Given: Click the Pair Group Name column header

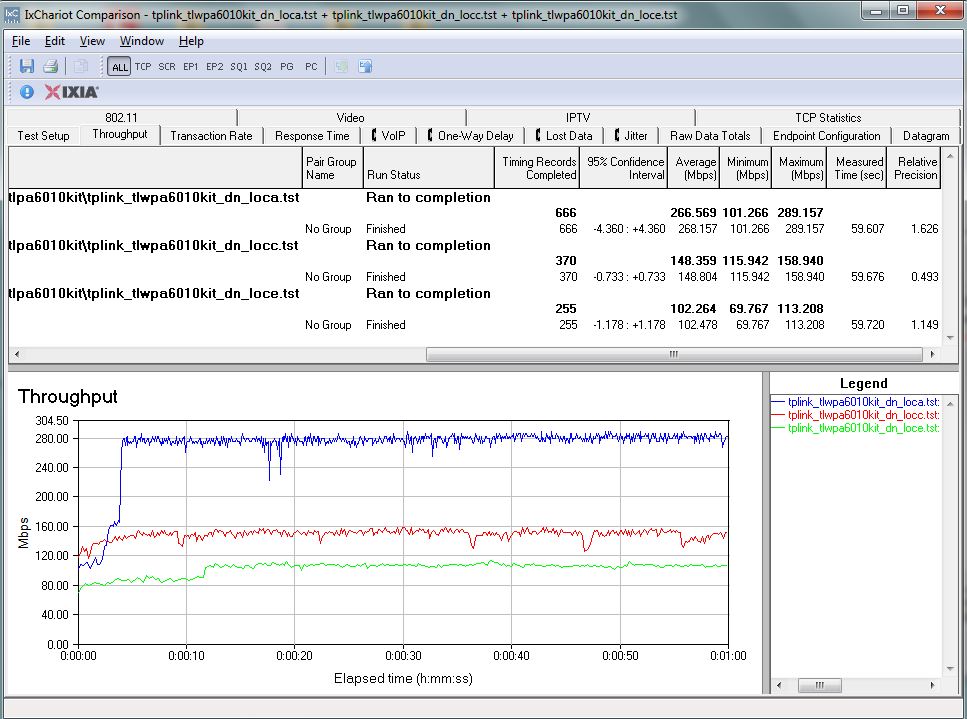Looking at the screenshot, I should pos(332,168).
